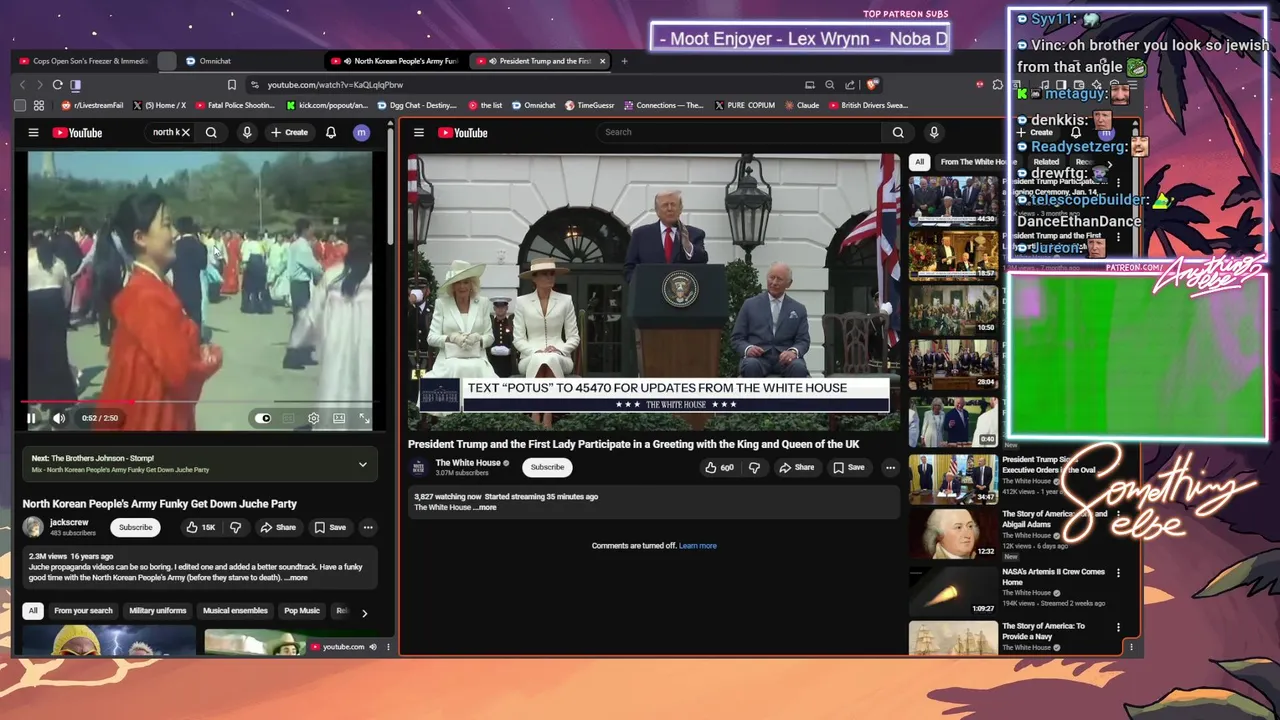Image resolution: width=1280 pixels, height=720 pixels.
Task: Start voice search in left YouTube window
Action: (x=247, y=132)
